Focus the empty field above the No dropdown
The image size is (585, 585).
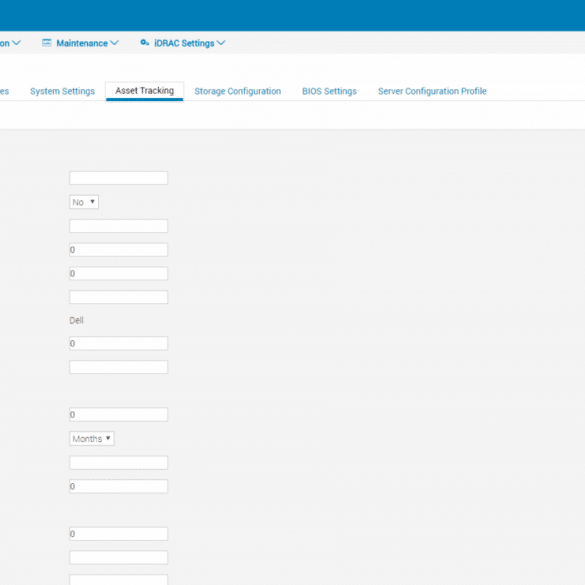119,178
